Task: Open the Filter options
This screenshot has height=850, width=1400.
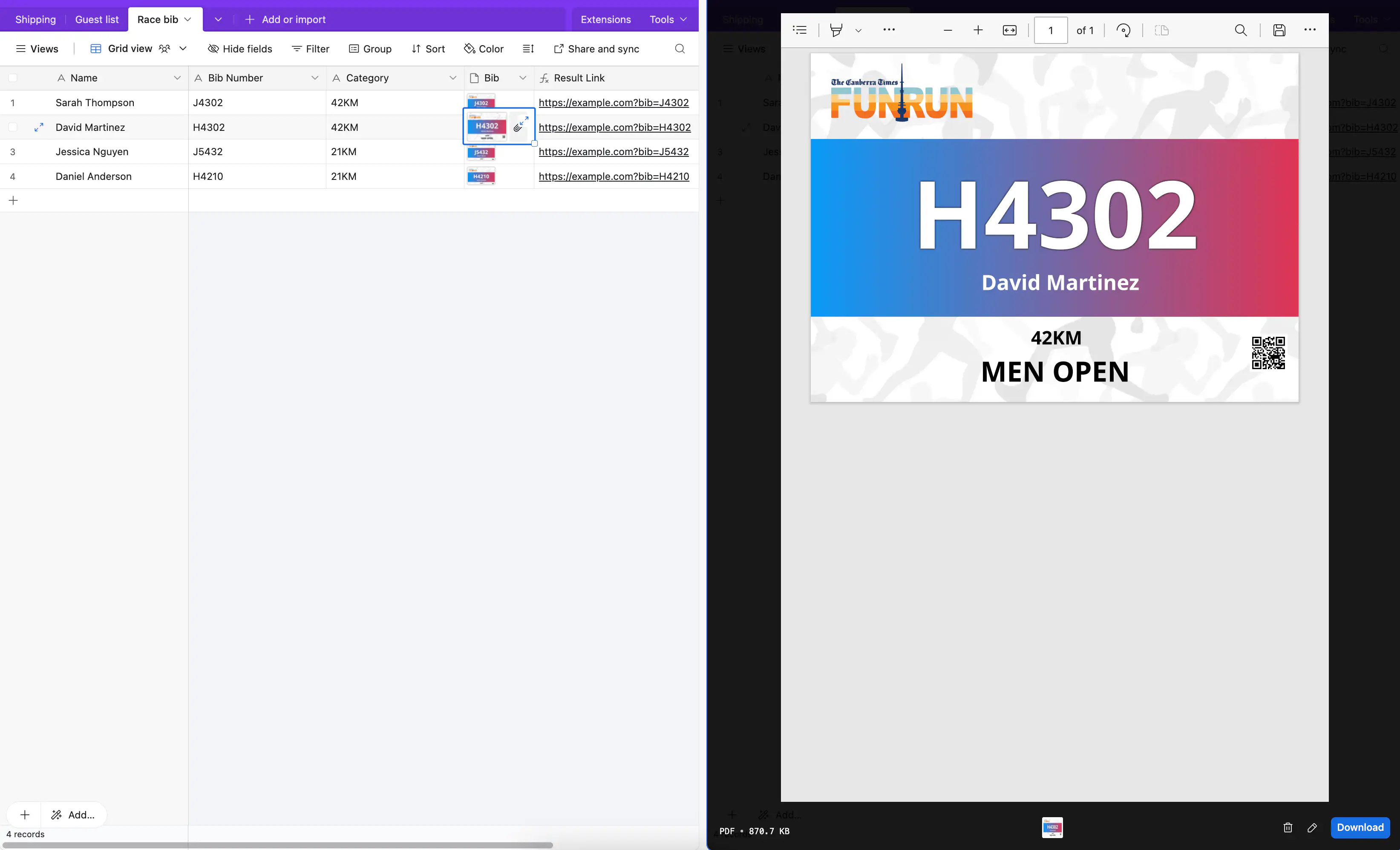Action: click(310, 49)
